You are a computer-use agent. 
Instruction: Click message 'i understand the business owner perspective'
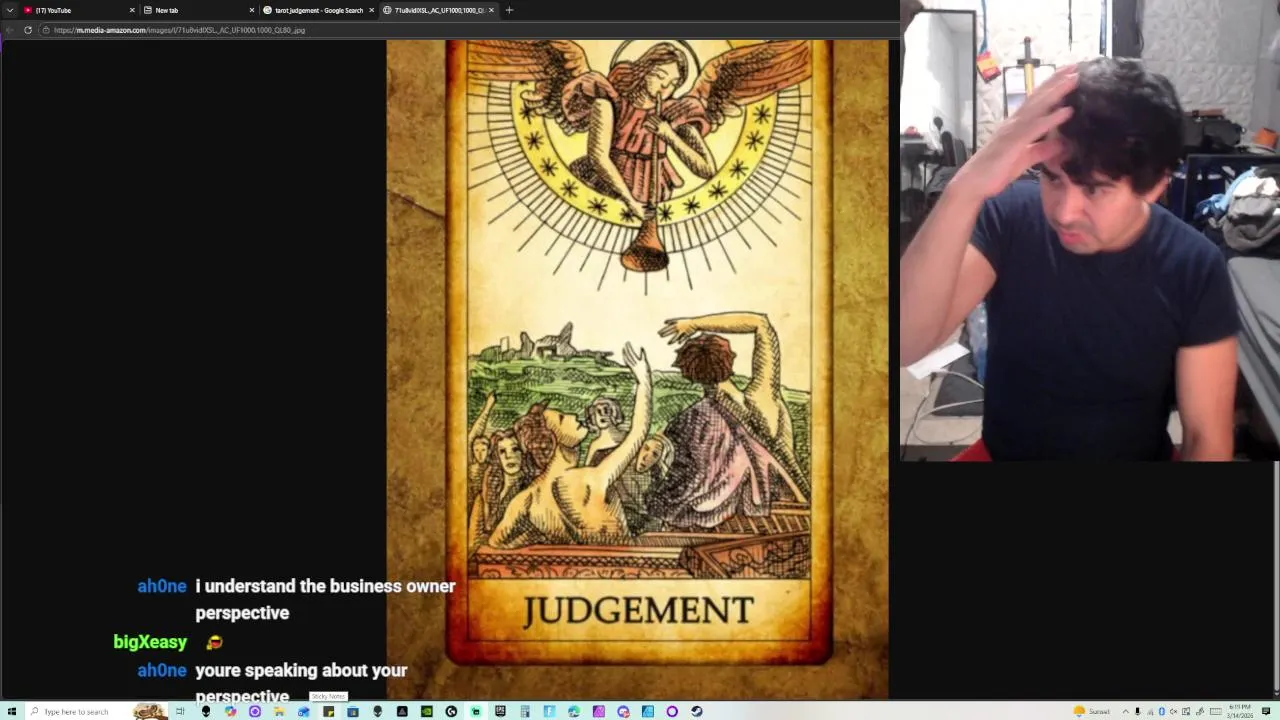[325, 599]
